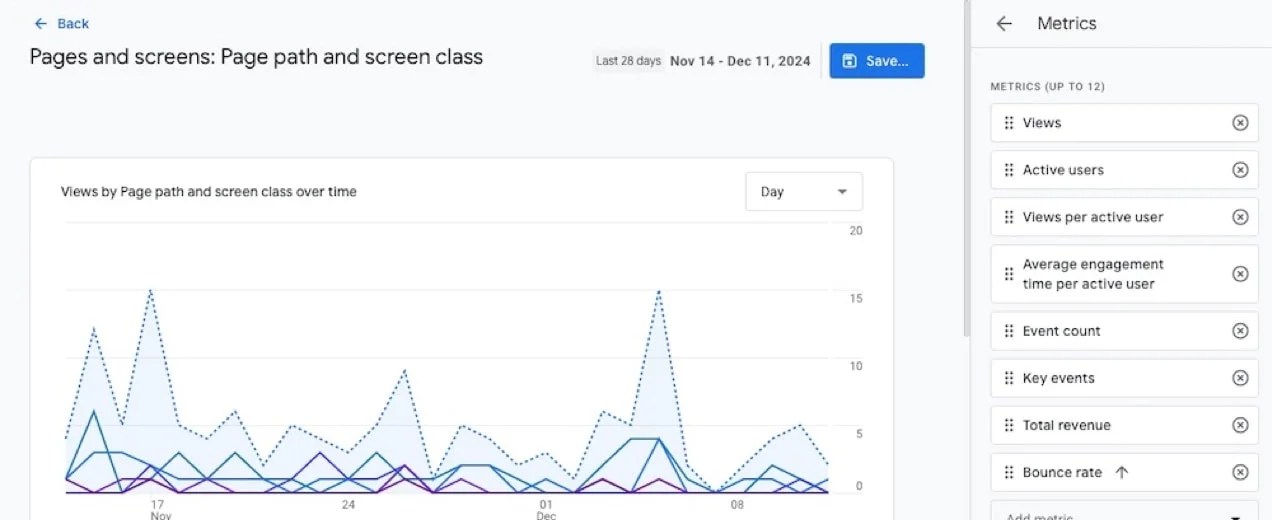Select the Average engagement time metric
1272x520 pixels.
coord(1092,274)
